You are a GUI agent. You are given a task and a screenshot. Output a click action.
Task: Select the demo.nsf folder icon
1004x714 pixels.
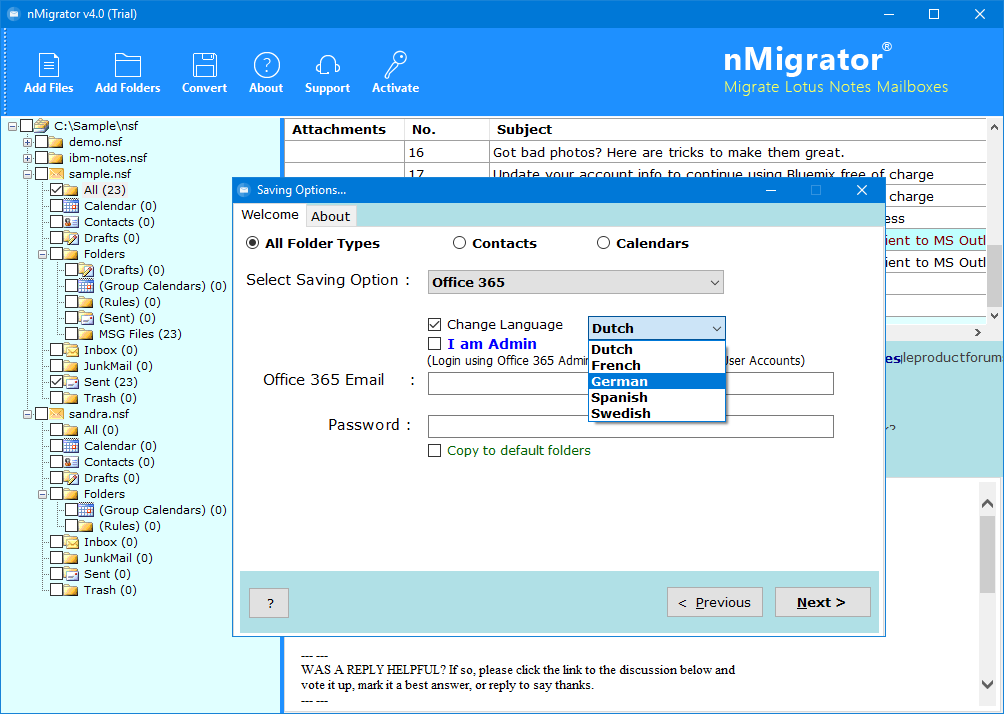pyautogui.click(x=56, y=142)
